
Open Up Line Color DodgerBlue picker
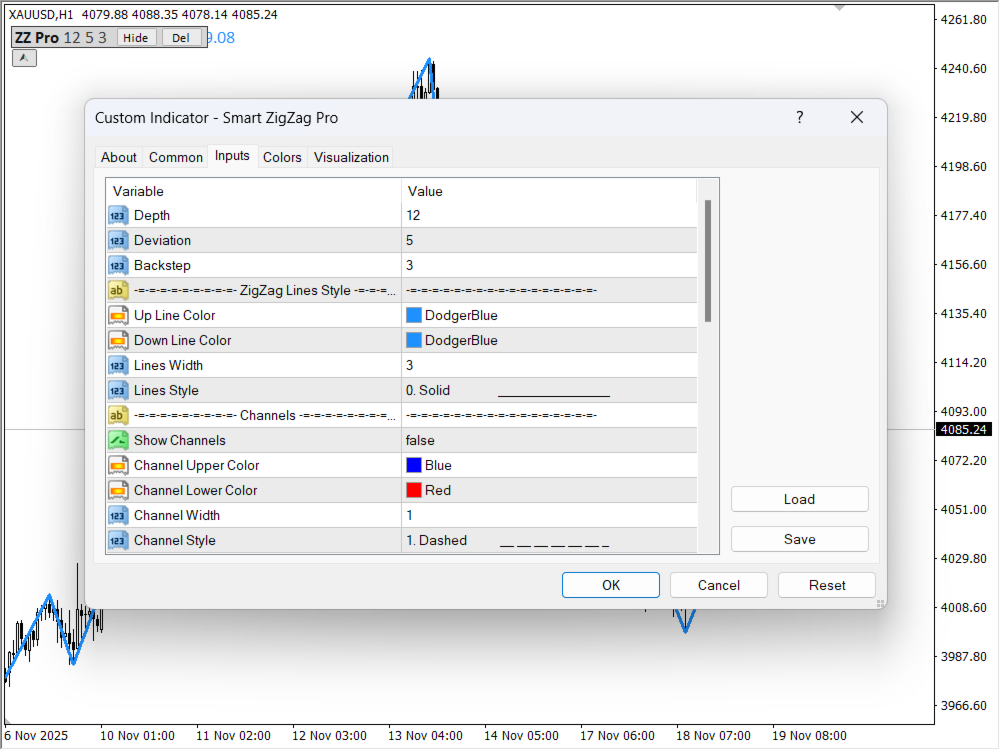tap(549, 315)
